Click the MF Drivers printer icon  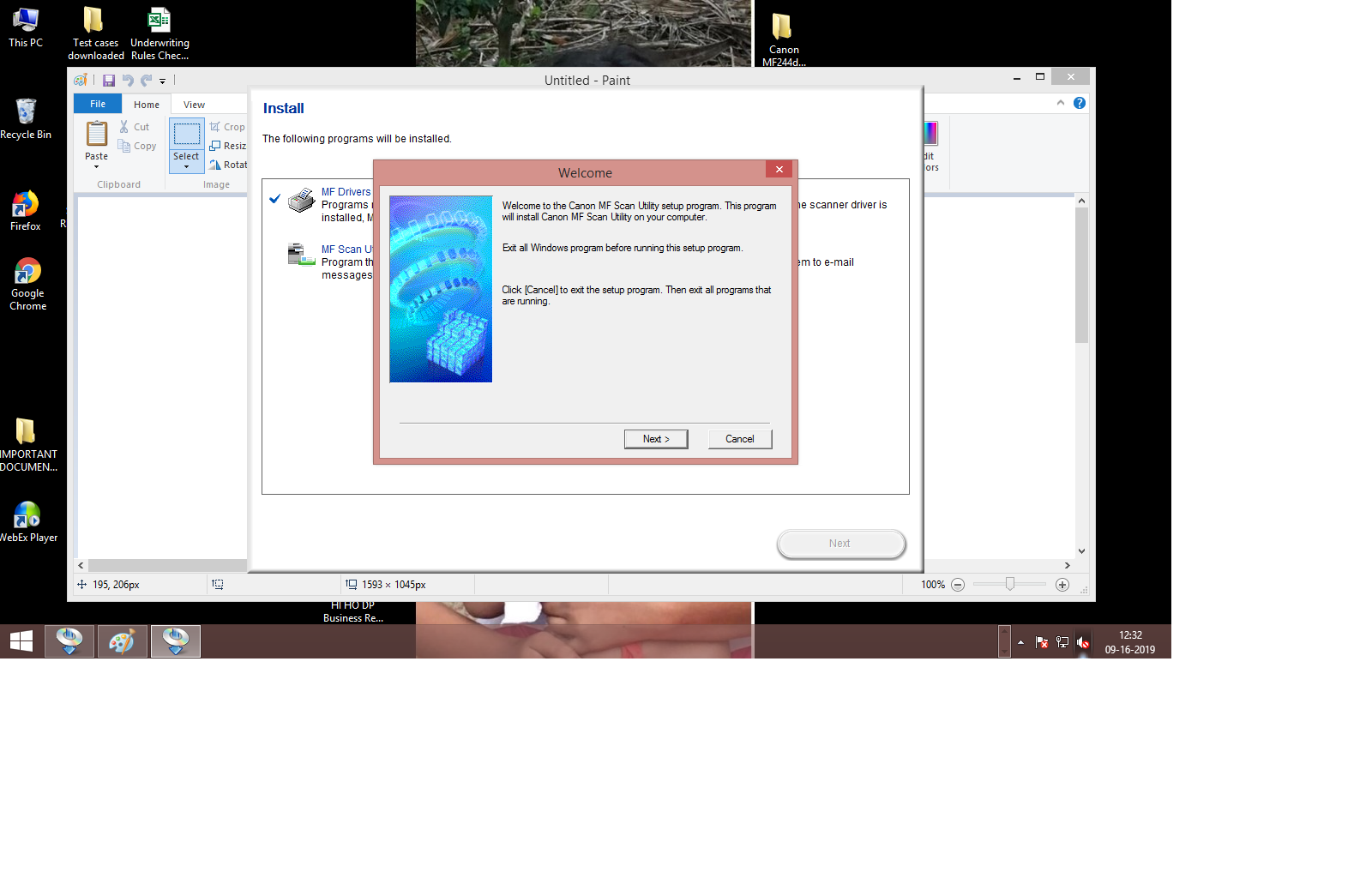pos(301,200)
